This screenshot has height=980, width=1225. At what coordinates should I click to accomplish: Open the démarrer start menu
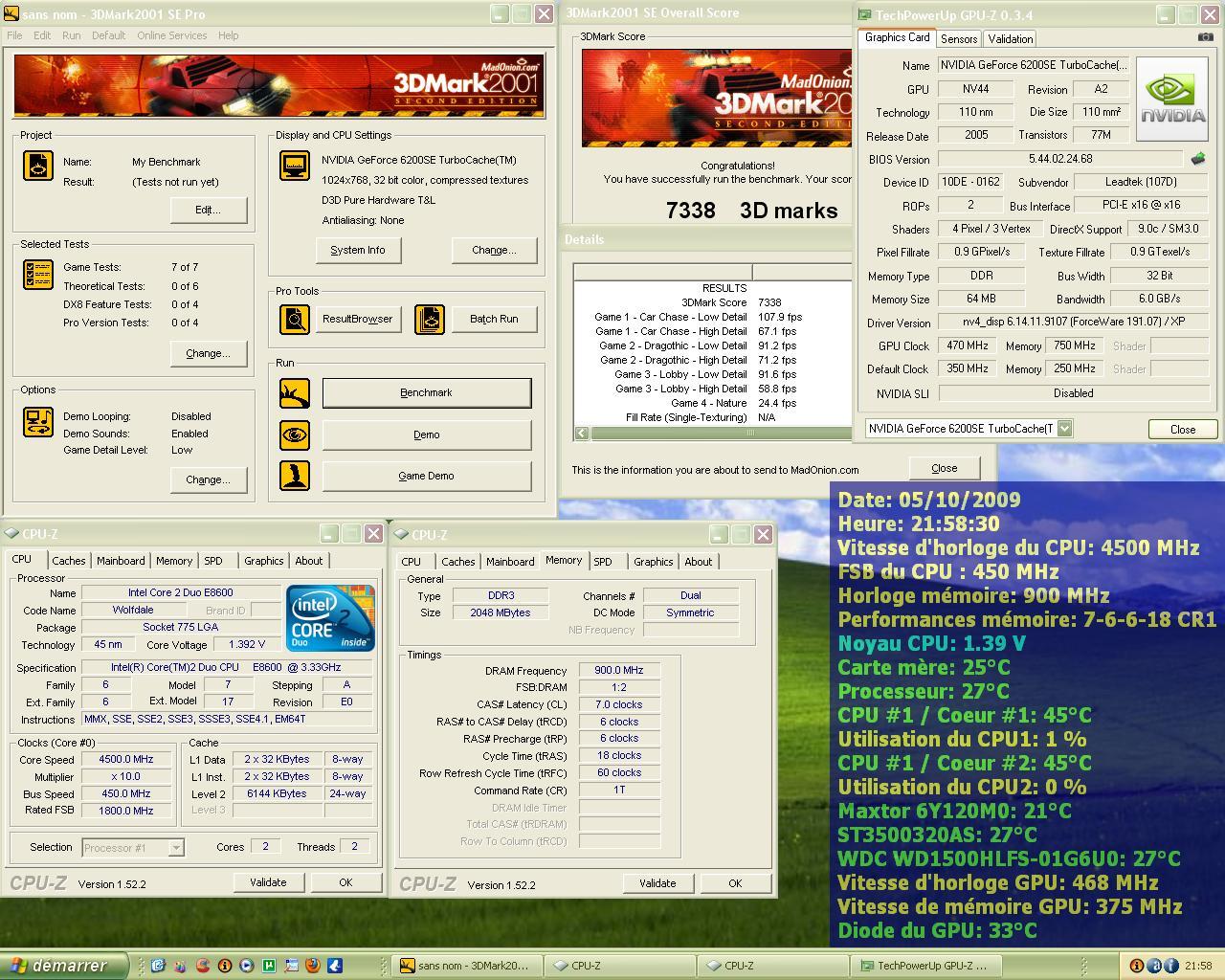(x=64, y=966)
